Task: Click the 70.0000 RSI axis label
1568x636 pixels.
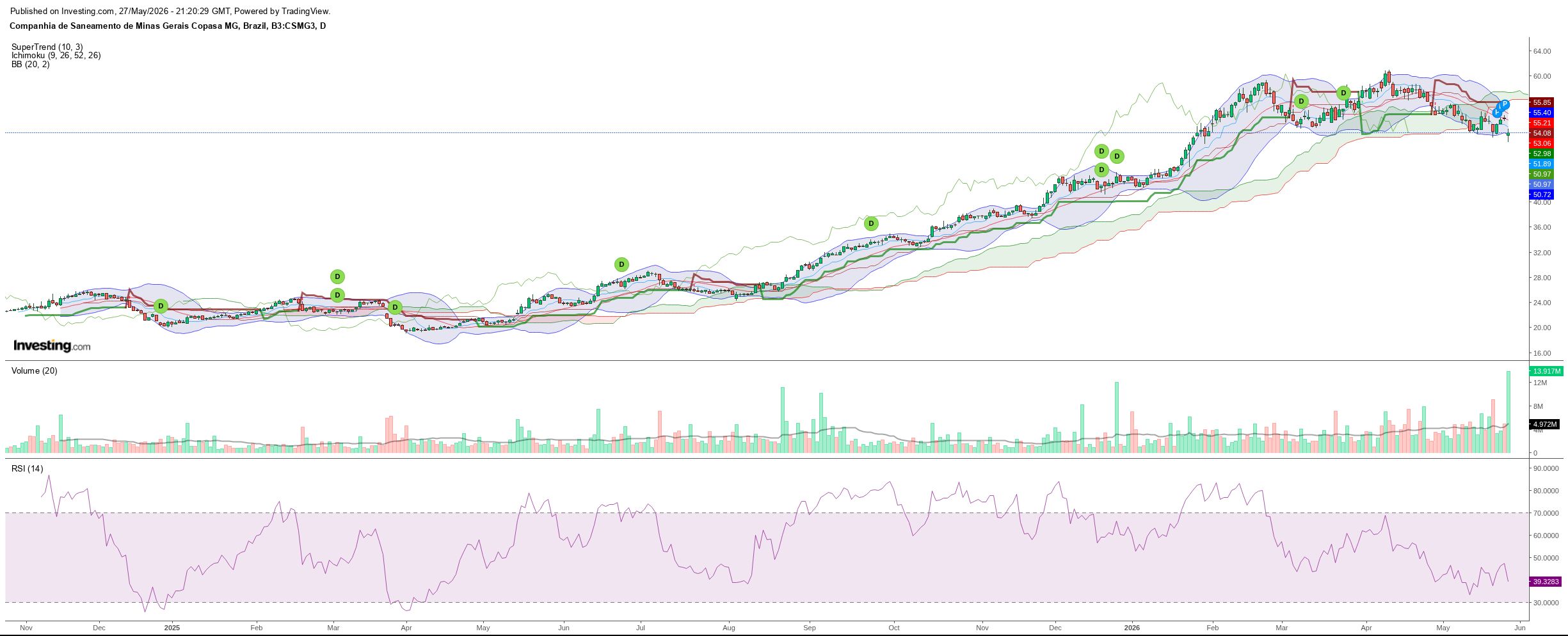Action: point(1546,513)
